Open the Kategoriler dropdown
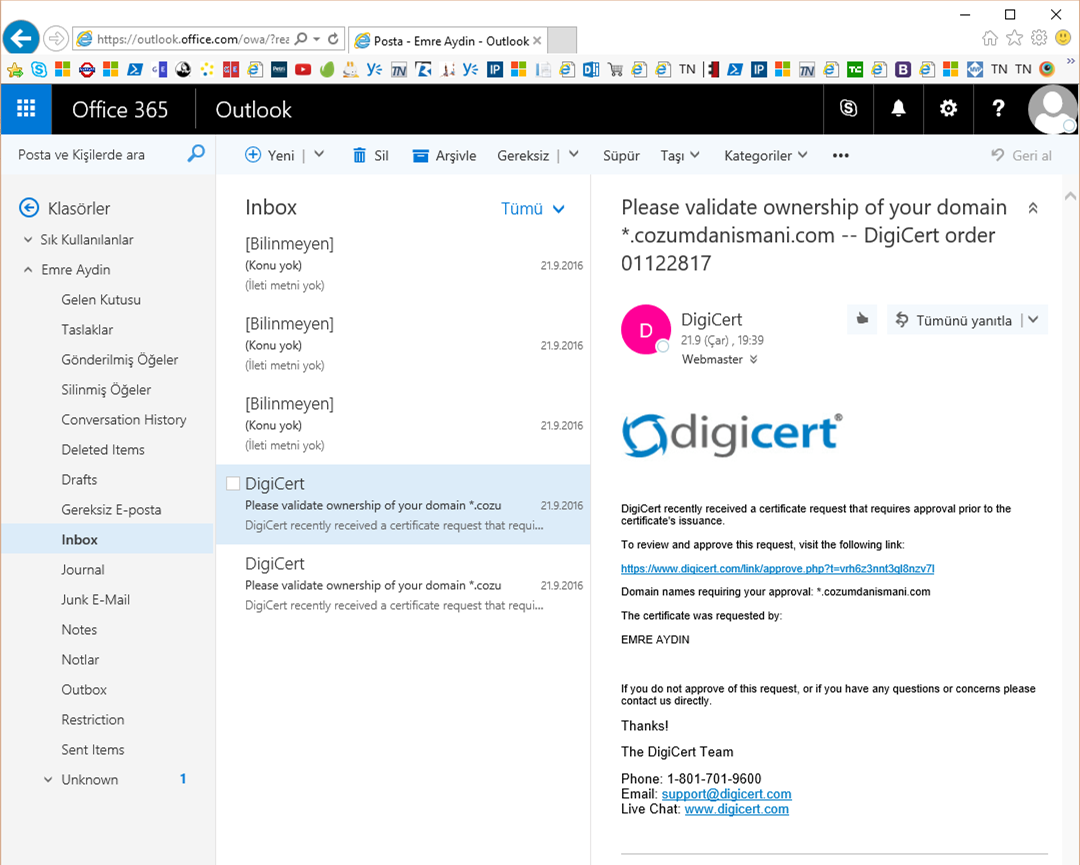 click(765, 156)
